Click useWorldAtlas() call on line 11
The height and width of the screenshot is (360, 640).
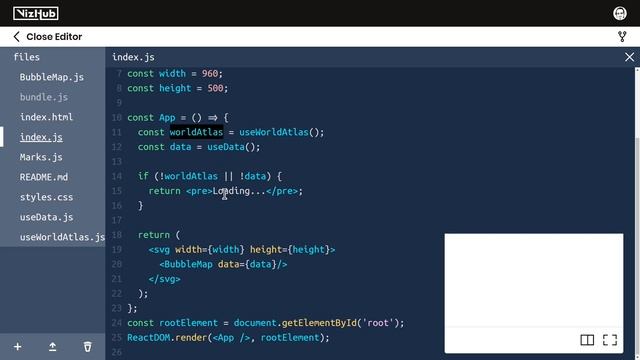282,132
